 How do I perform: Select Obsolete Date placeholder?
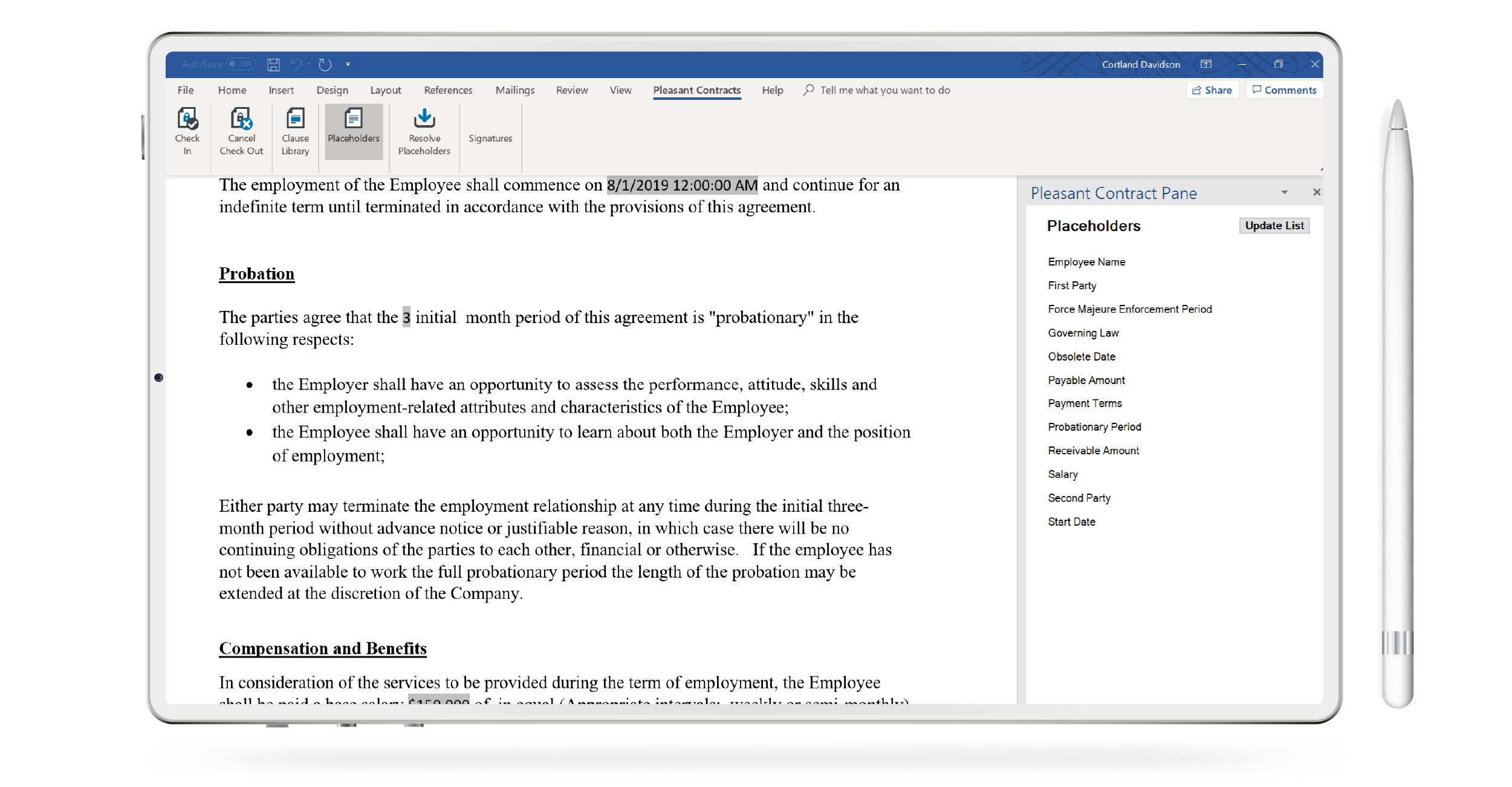coord(1082,357)
